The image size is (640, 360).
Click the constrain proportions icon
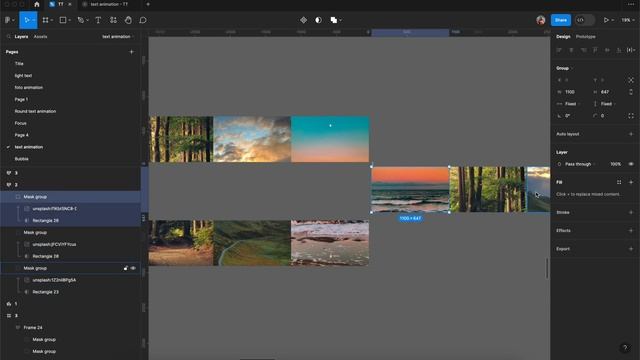tap(631, 92)
